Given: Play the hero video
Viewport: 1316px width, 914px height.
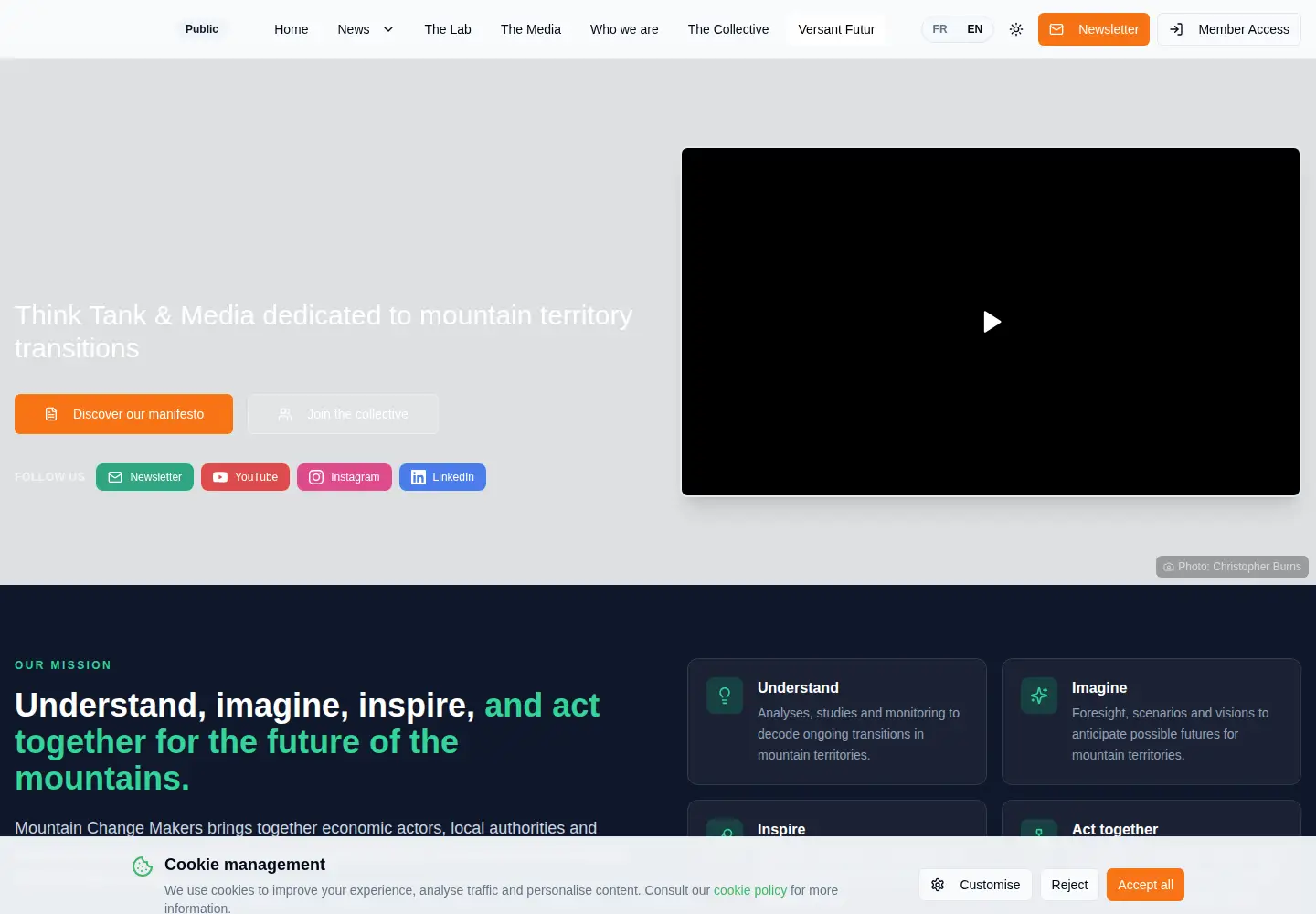Looking at the screenshot, I should (x=992, y=322).
